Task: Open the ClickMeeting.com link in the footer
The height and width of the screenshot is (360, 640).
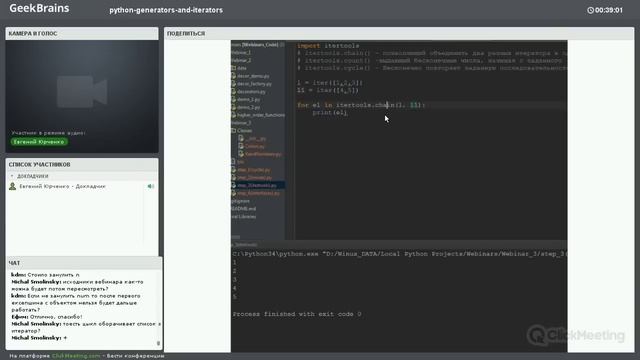Action: pos(76,356)
